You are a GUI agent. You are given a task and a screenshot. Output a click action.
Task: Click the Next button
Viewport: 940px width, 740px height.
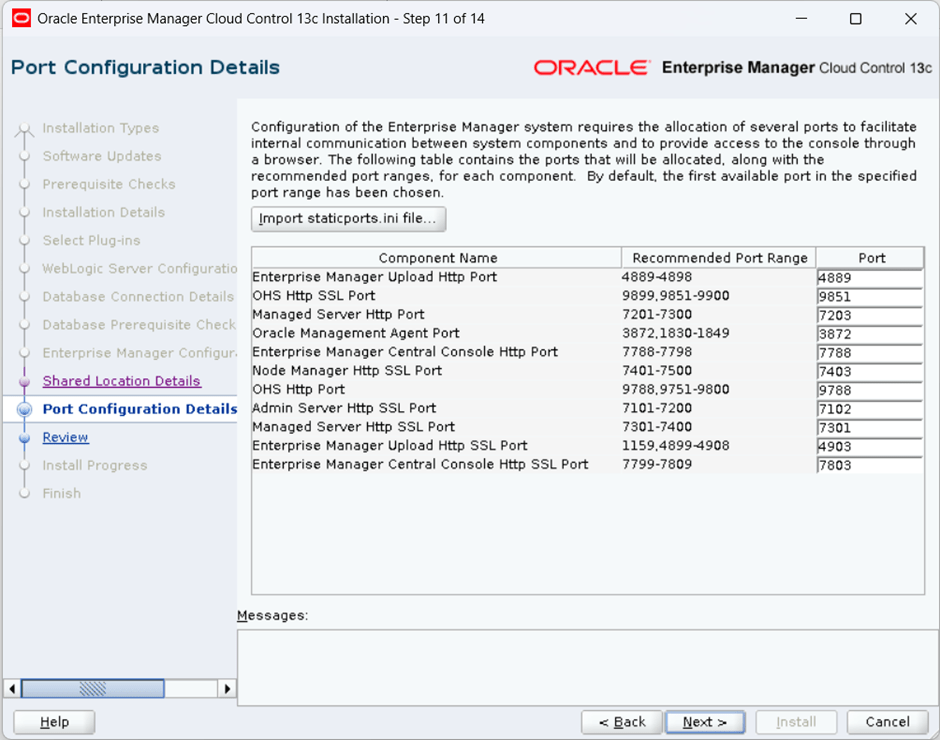[704, 722]
